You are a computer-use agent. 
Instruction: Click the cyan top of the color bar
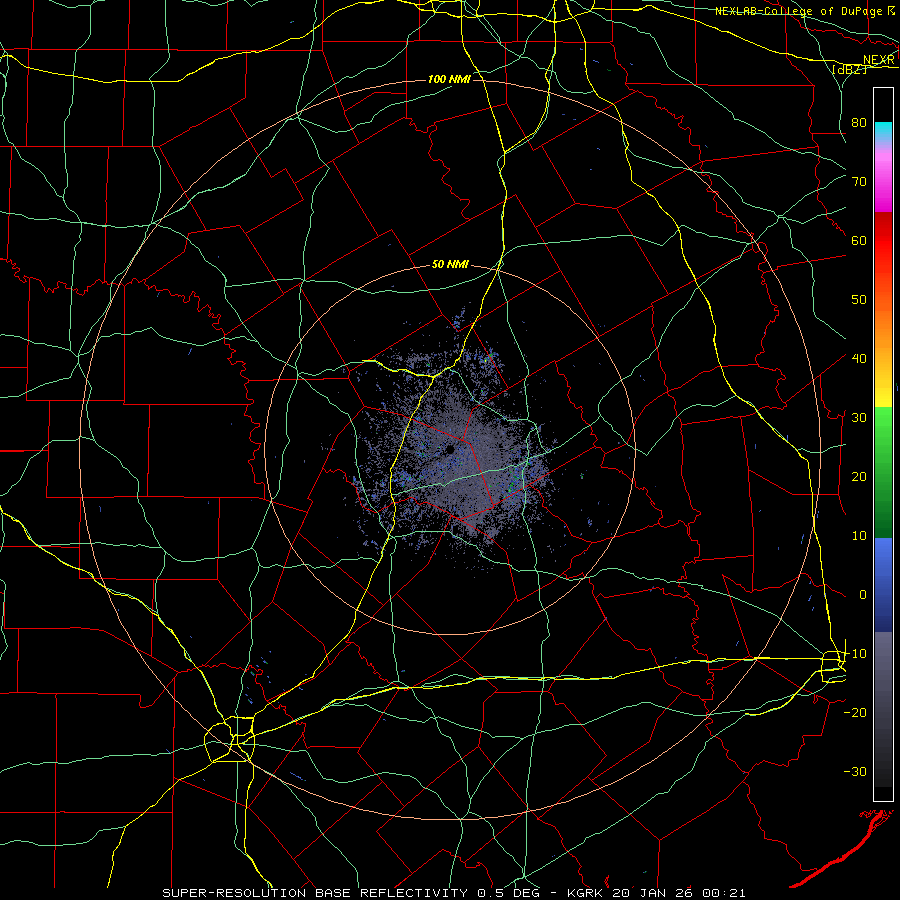[883, 131]
